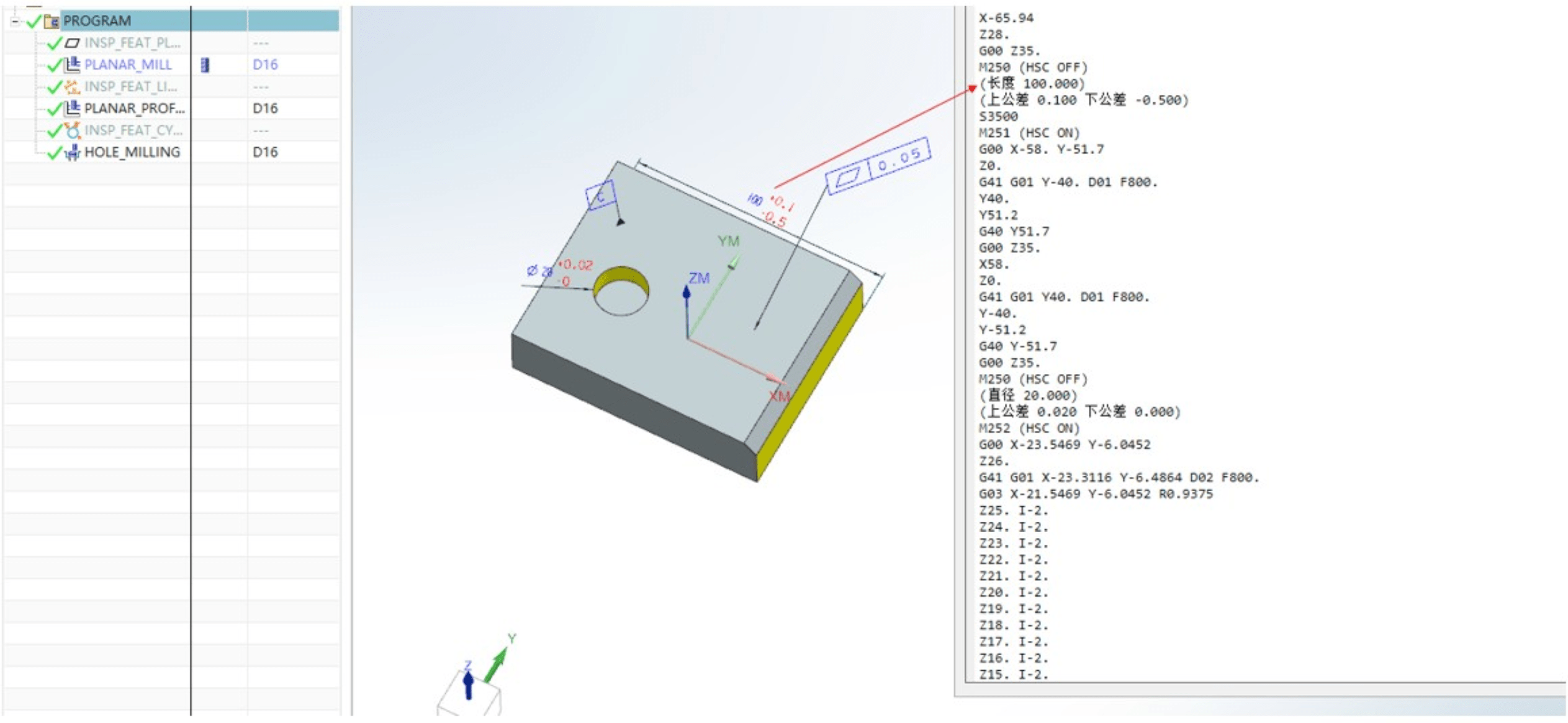Select the PLANAR_PROF... operation
The height and width of the screenshot is (723, 1568).
(134, 108)
